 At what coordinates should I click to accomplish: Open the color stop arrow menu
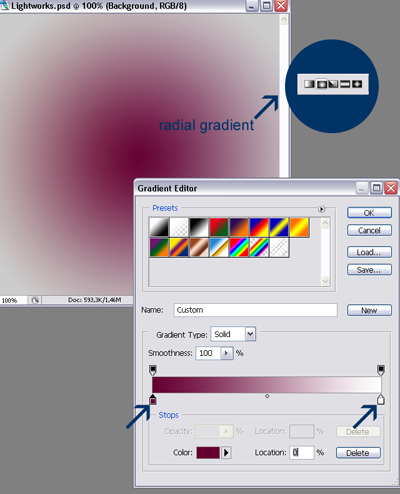[226, 453]
